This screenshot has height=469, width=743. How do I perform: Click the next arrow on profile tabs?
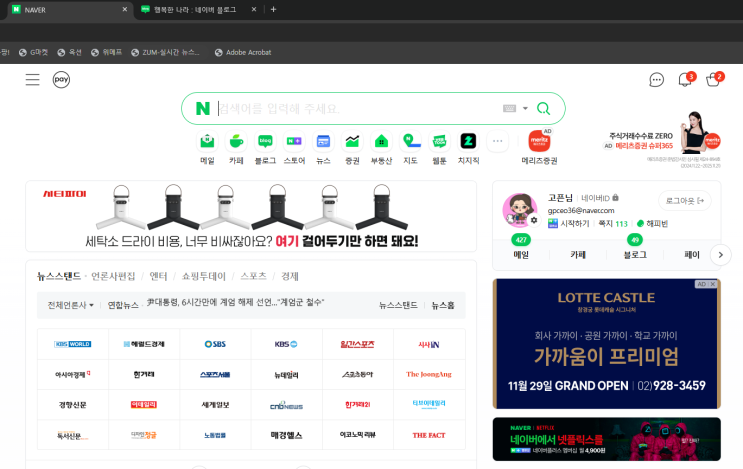tap(721, 255)
